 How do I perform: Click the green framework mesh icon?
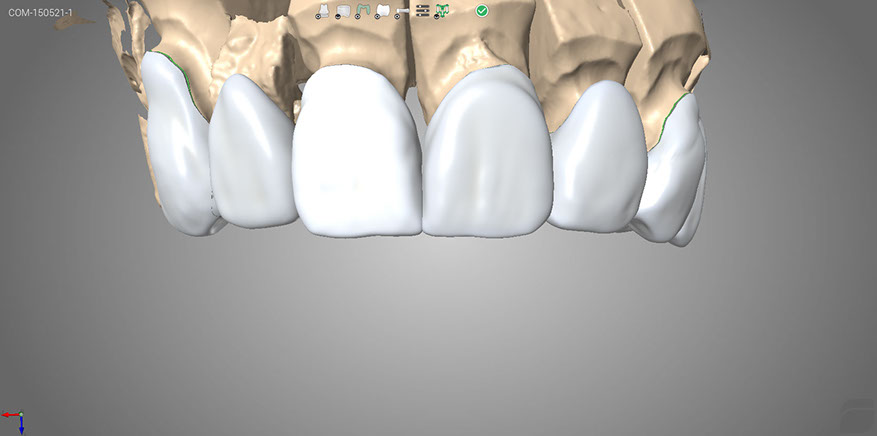click(442, 10)
